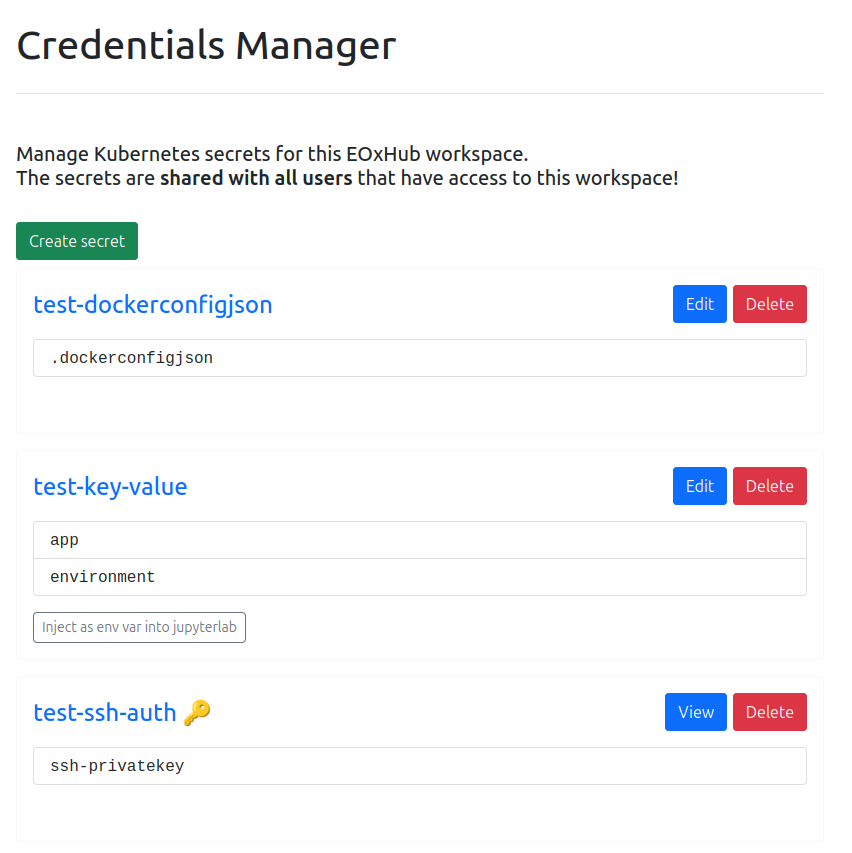
Task: Open the test-key-value secret
Action: tap(110, 486)
